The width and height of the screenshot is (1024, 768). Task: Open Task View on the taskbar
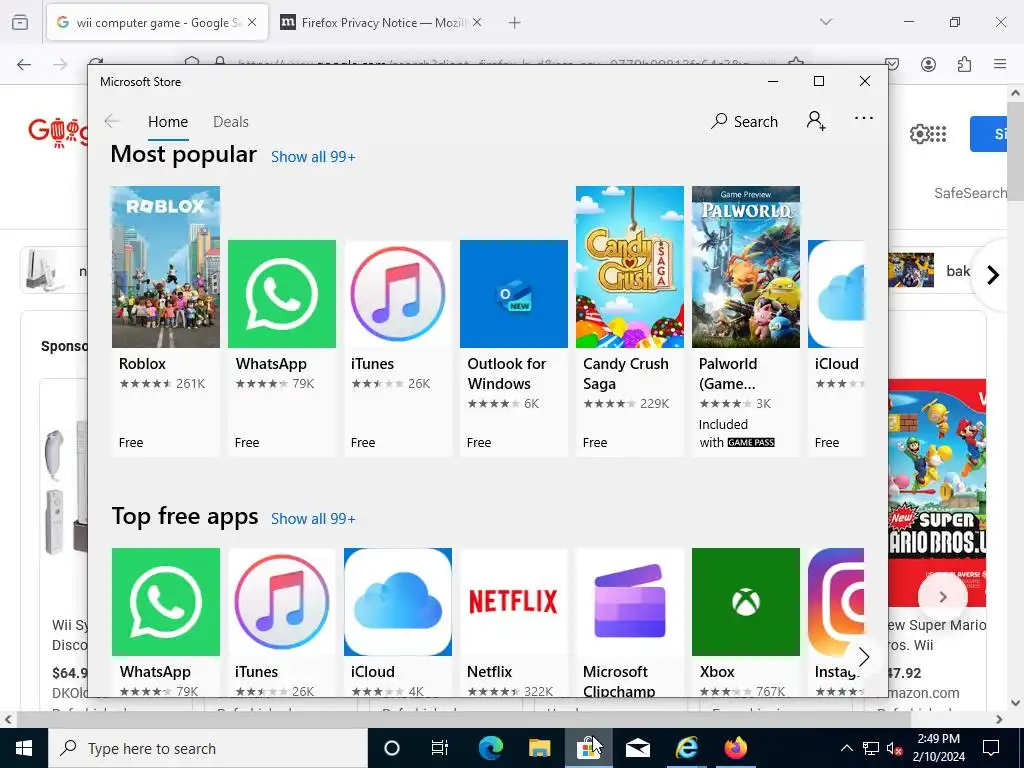pyautogui.click(x=440, y=748)
